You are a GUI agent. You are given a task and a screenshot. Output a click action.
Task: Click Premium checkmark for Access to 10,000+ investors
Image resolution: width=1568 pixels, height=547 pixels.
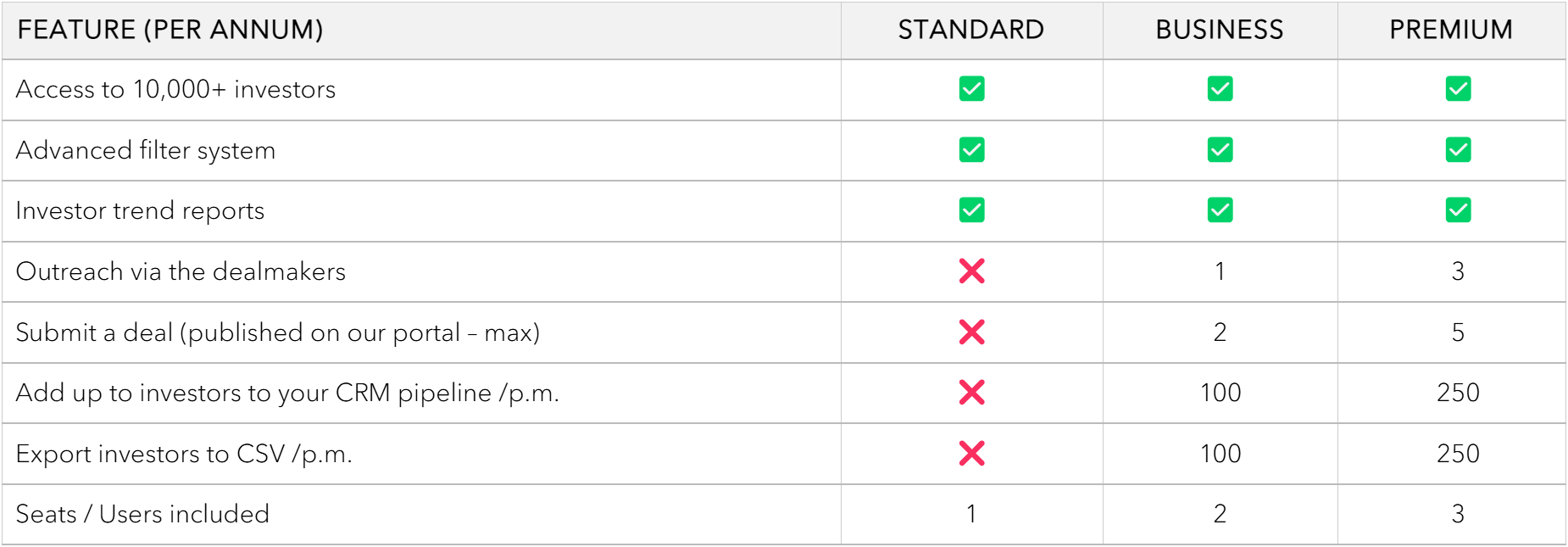pos(1458,89)
